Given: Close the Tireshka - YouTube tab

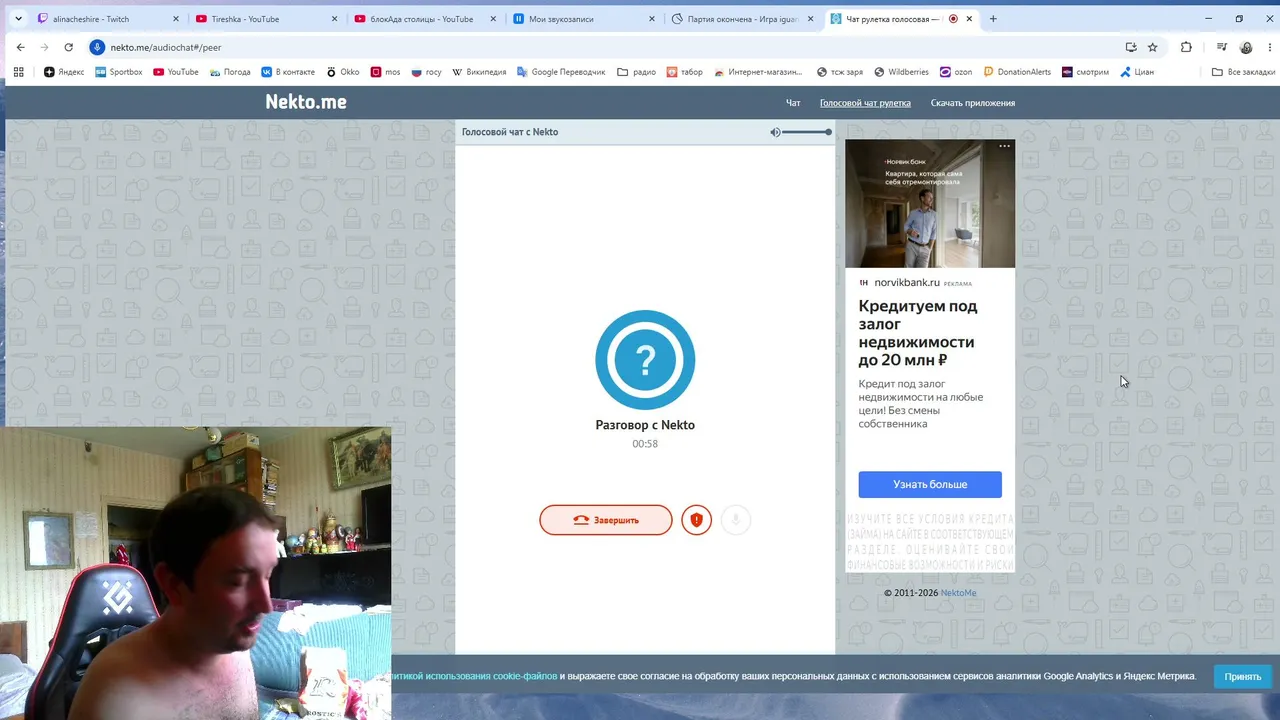Looking at the screenshot, I should (334, 19).
